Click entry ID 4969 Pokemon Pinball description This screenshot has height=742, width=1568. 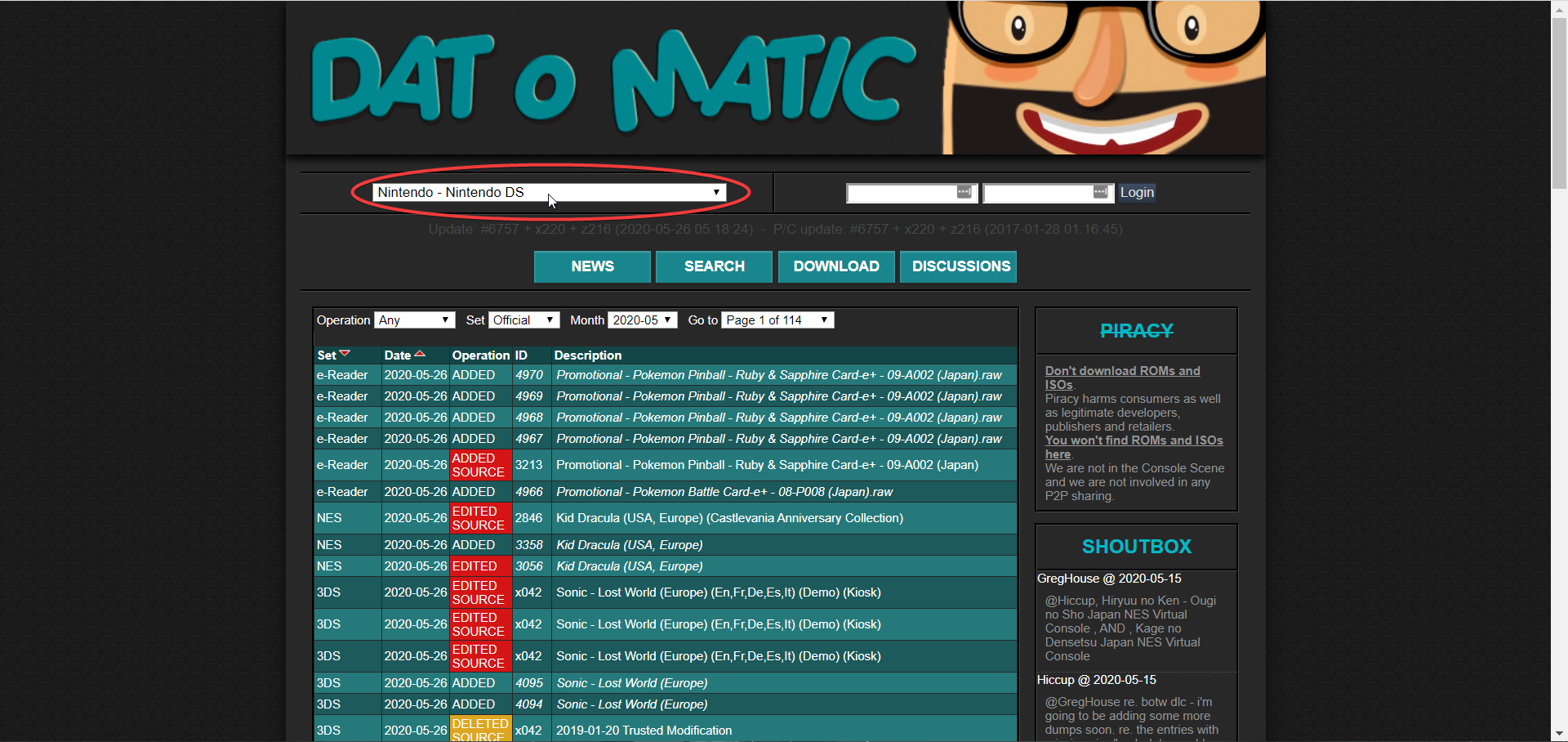click(778, 396)
